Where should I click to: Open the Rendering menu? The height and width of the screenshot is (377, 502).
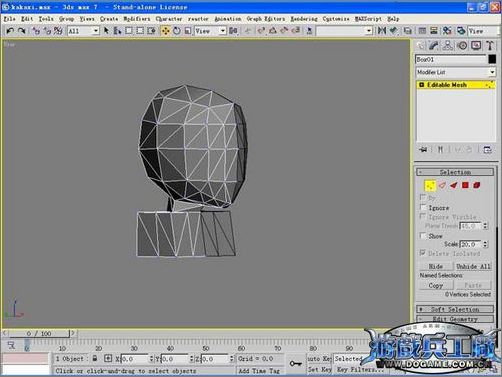tap(304, 19)
